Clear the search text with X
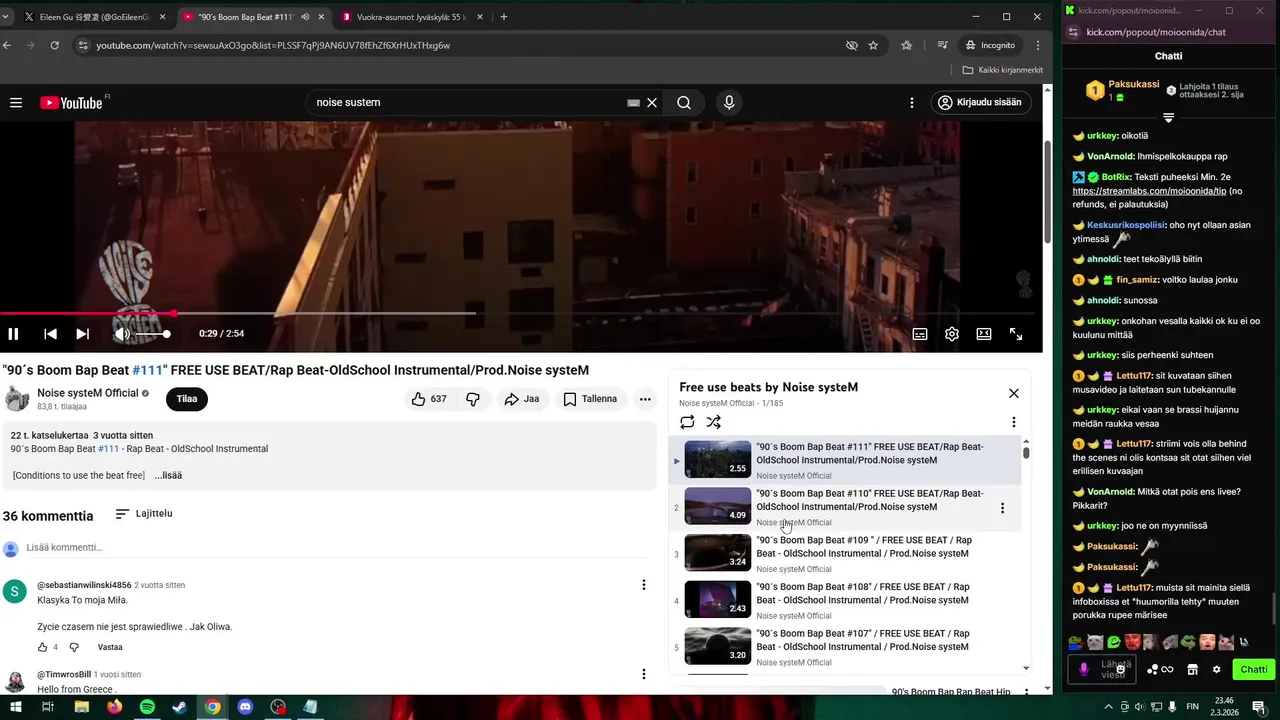 click(652, 102)
